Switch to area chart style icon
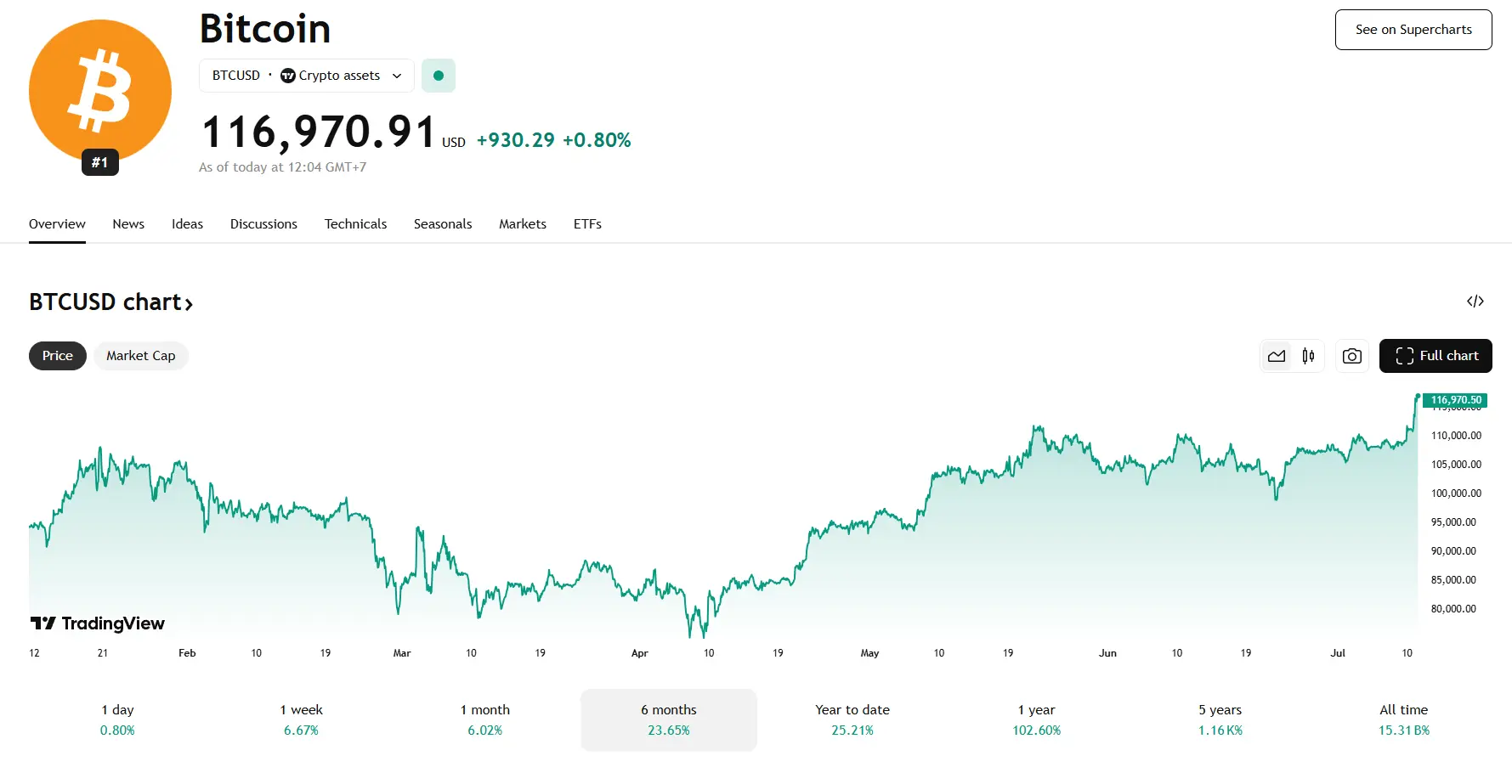 click(1277, 356)
